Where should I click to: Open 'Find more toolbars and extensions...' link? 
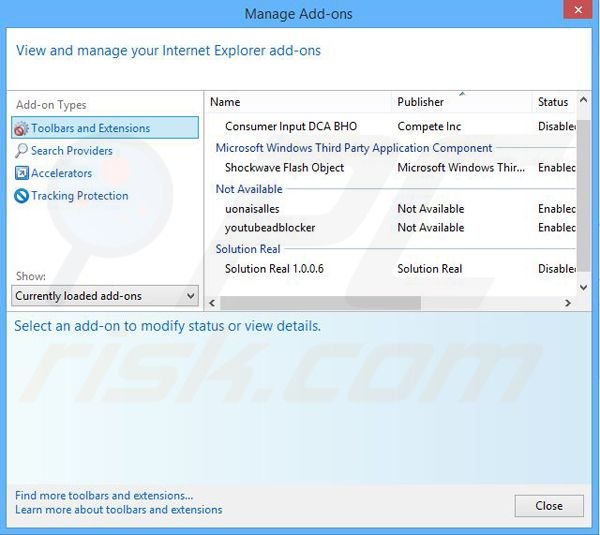(x=104, y=496)
